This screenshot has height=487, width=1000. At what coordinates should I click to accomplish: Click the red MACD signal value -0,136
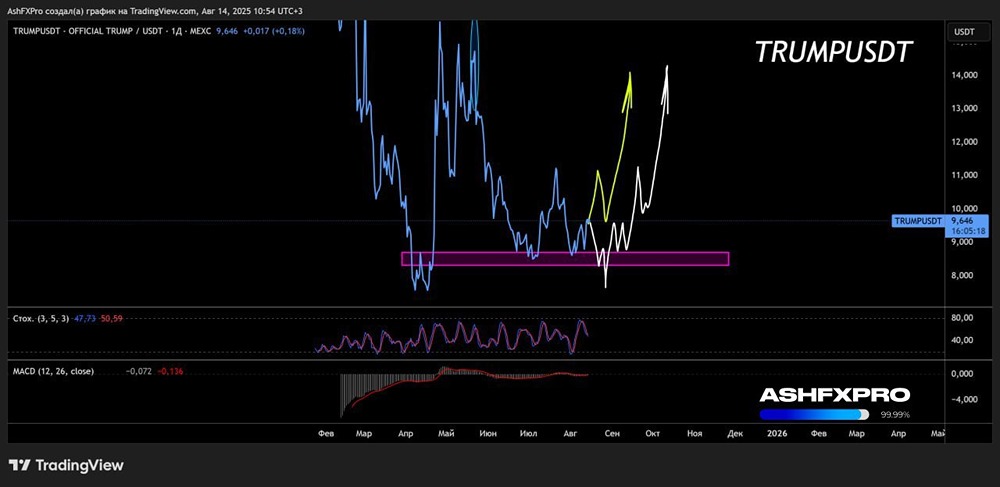(x=170, y=371)
